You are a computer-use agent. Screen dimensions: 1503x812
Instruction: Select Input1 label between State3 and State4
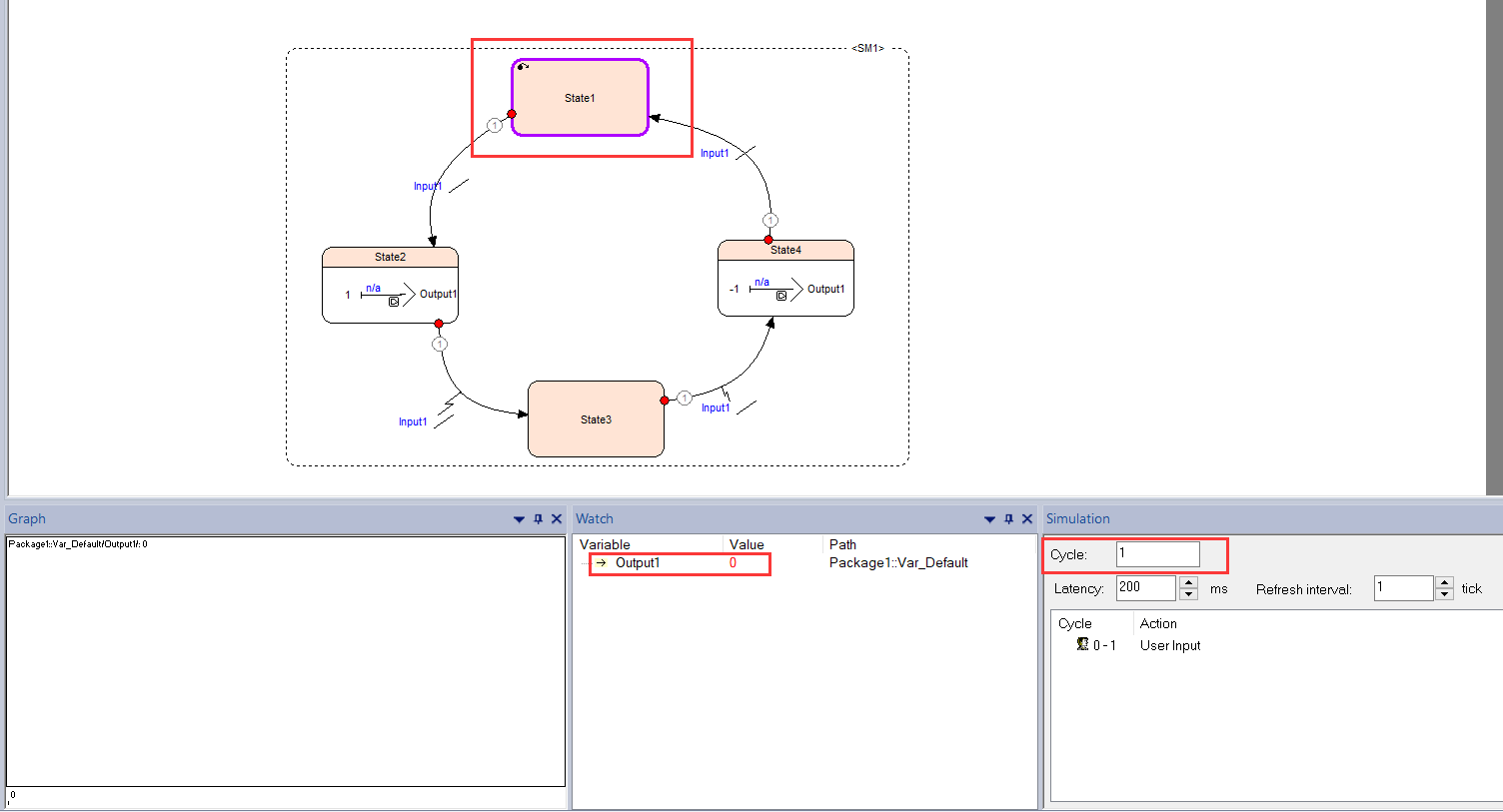pyautogui.click(x=716, y=407)
